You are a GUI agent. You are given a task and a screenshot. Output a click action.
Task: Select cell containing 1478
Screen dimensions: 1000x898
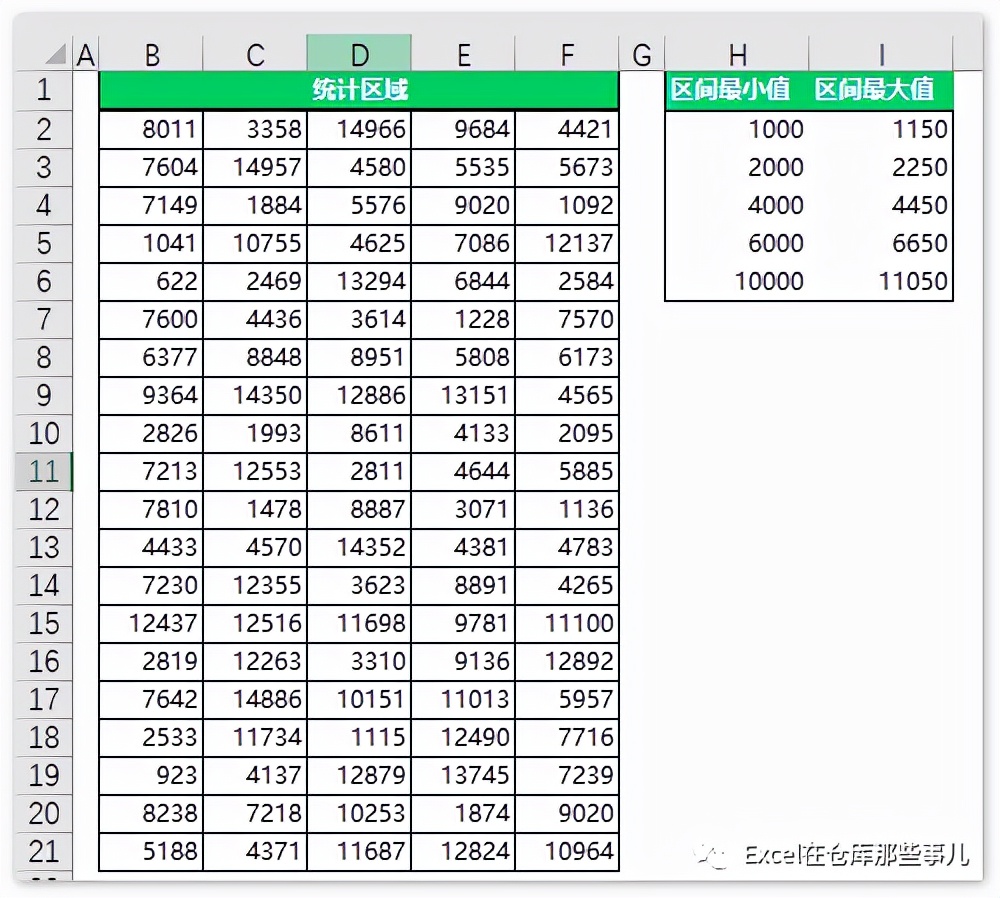click(x=255, y=510)
